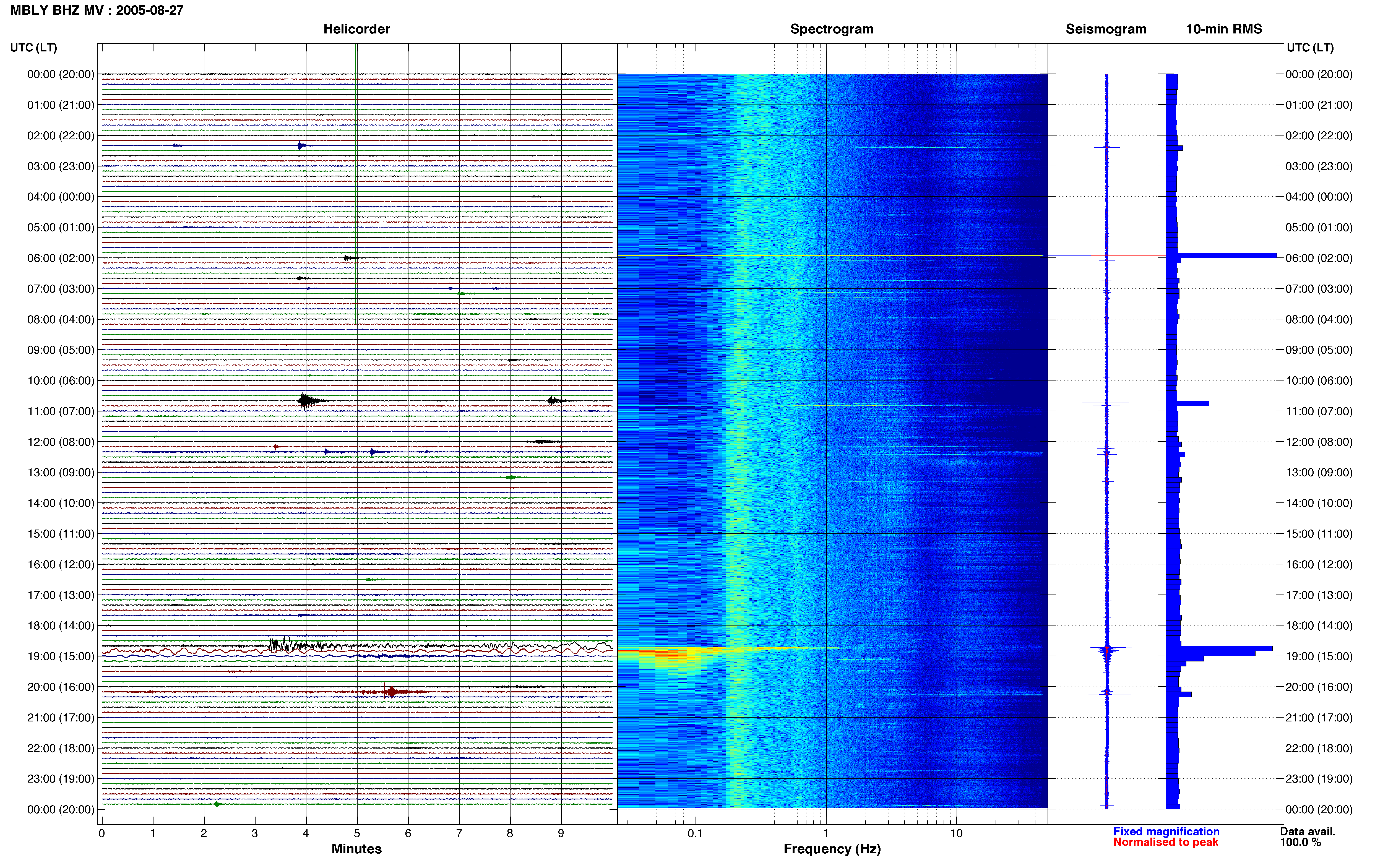Click the RMS bar near 10:45
The width and height of the screenshot is (1388, 868).
[x=1187, y=403]
